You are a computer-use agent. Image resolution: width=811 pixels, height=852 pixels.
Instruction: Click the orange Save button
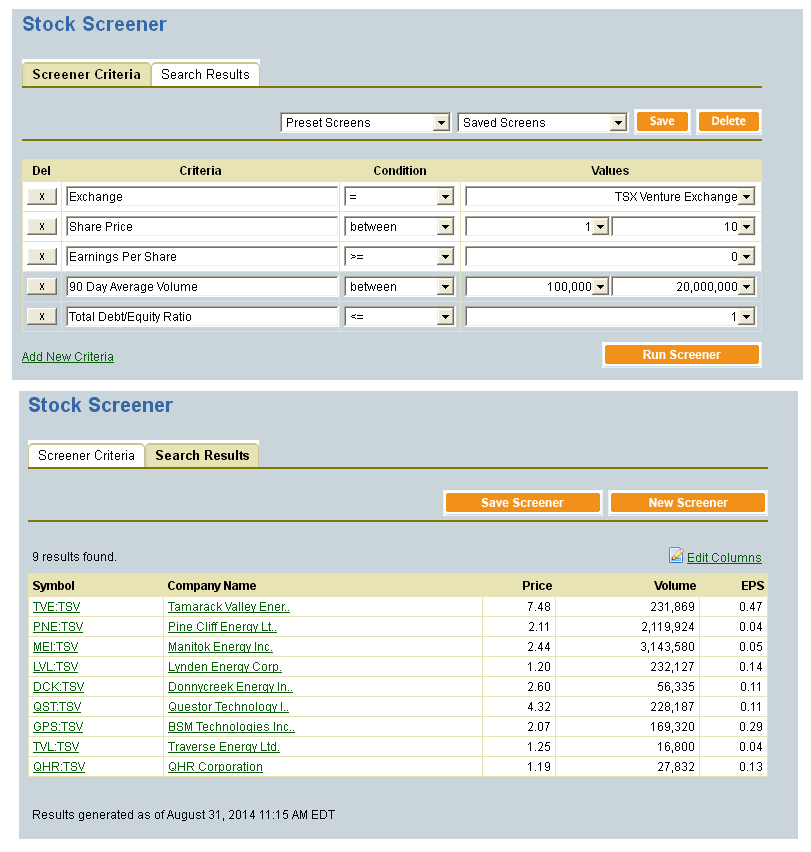(x=662, y=121)
